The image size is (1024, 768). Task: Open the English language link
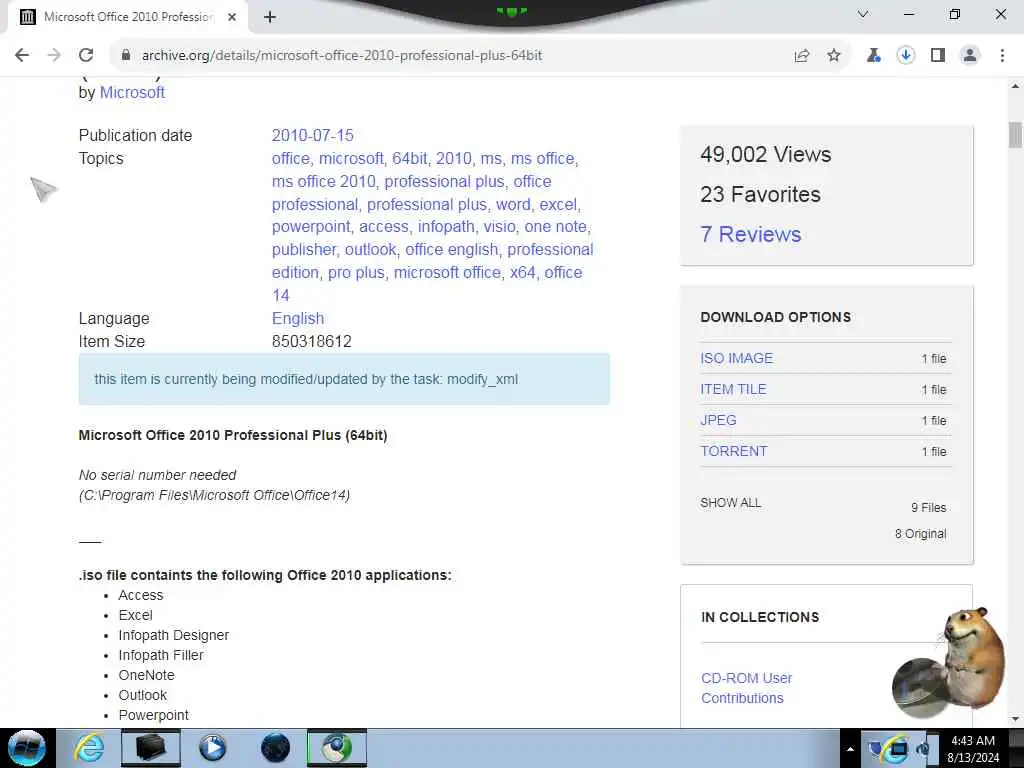pos(298,318)
